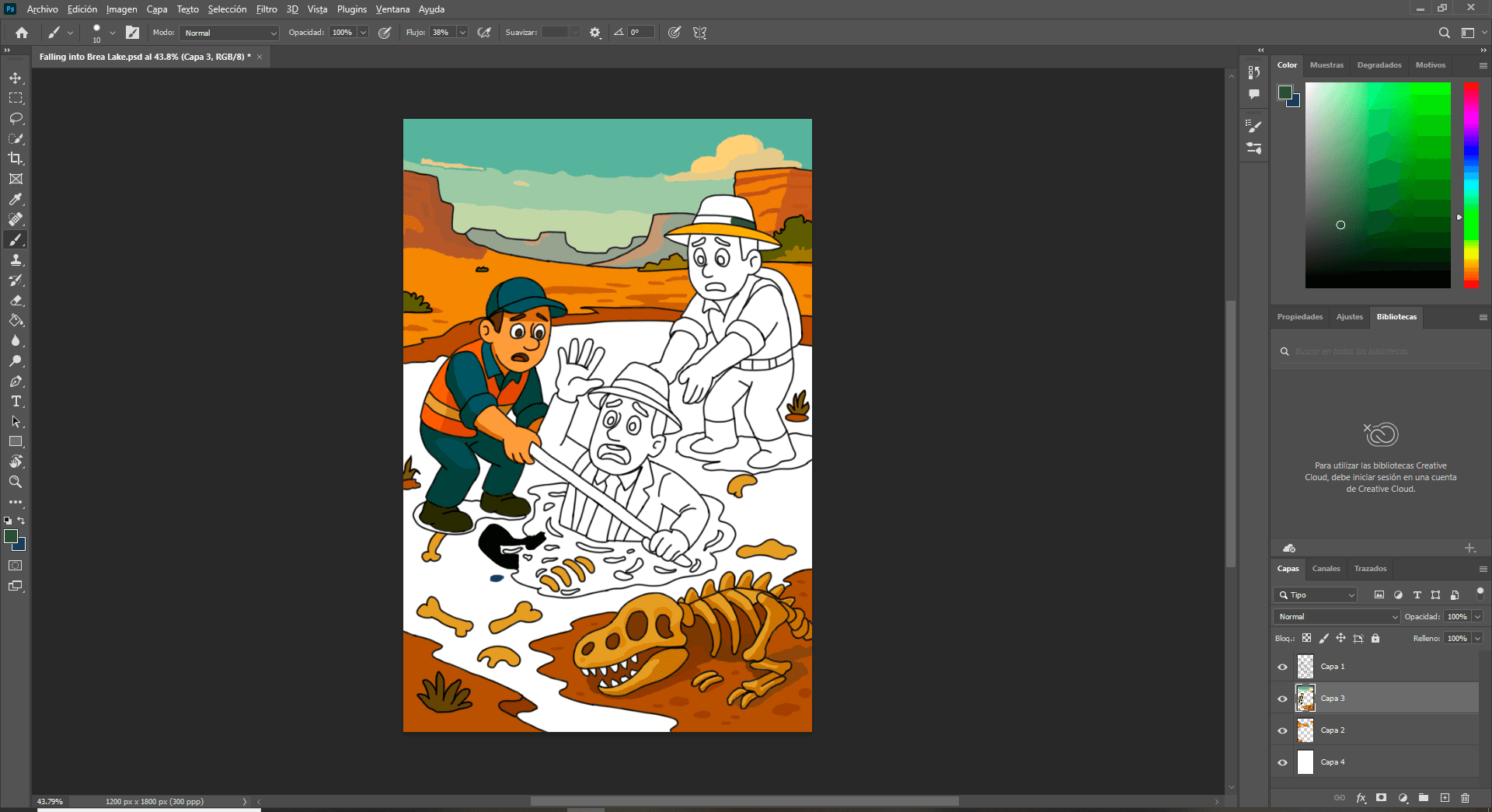
Task: Select the Clone Stamp tool
Action: pyautogui.click(x=16, y=260)
